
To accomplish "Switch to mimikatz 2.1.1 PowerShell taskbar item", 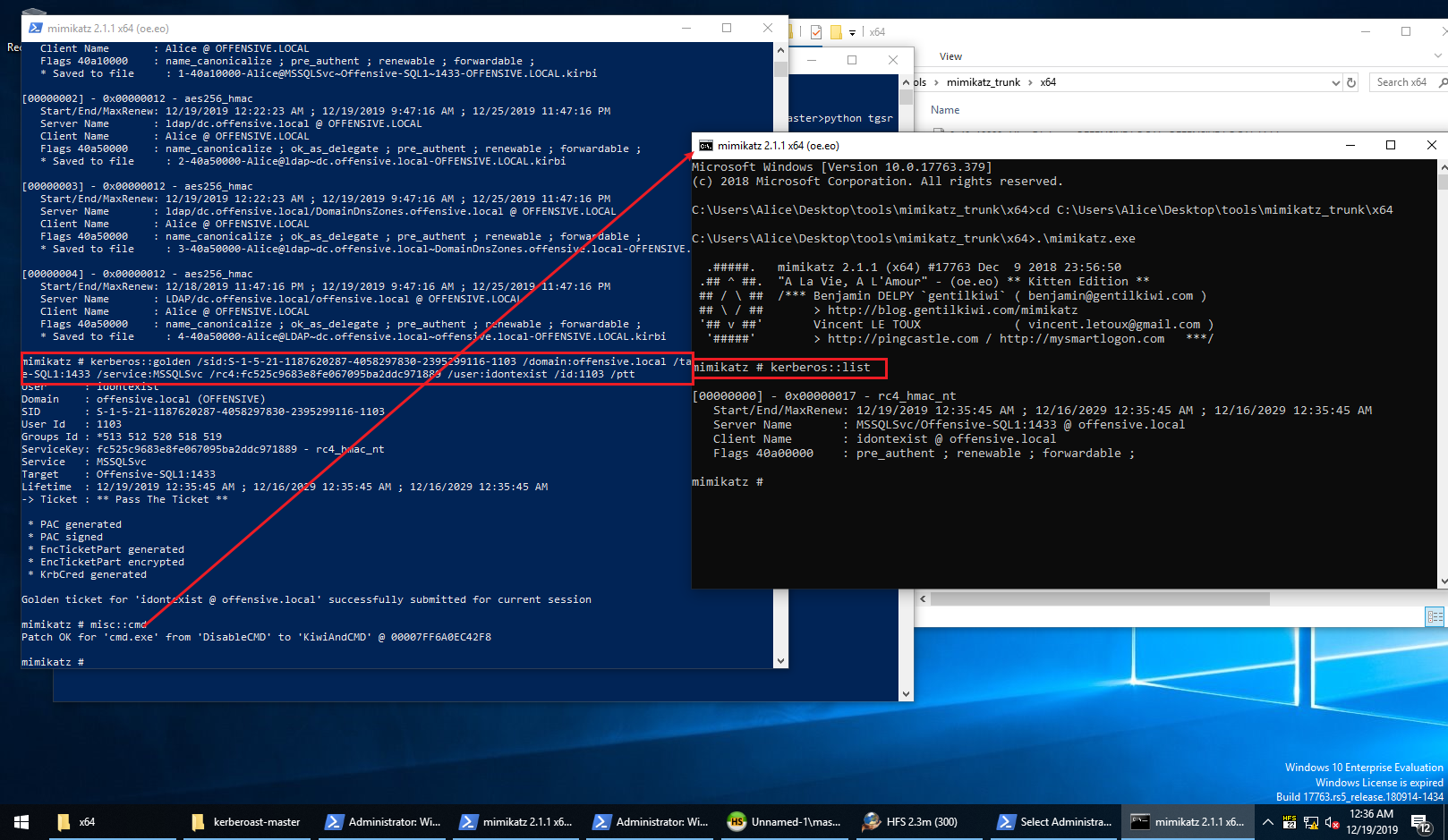I will (516, 821).
